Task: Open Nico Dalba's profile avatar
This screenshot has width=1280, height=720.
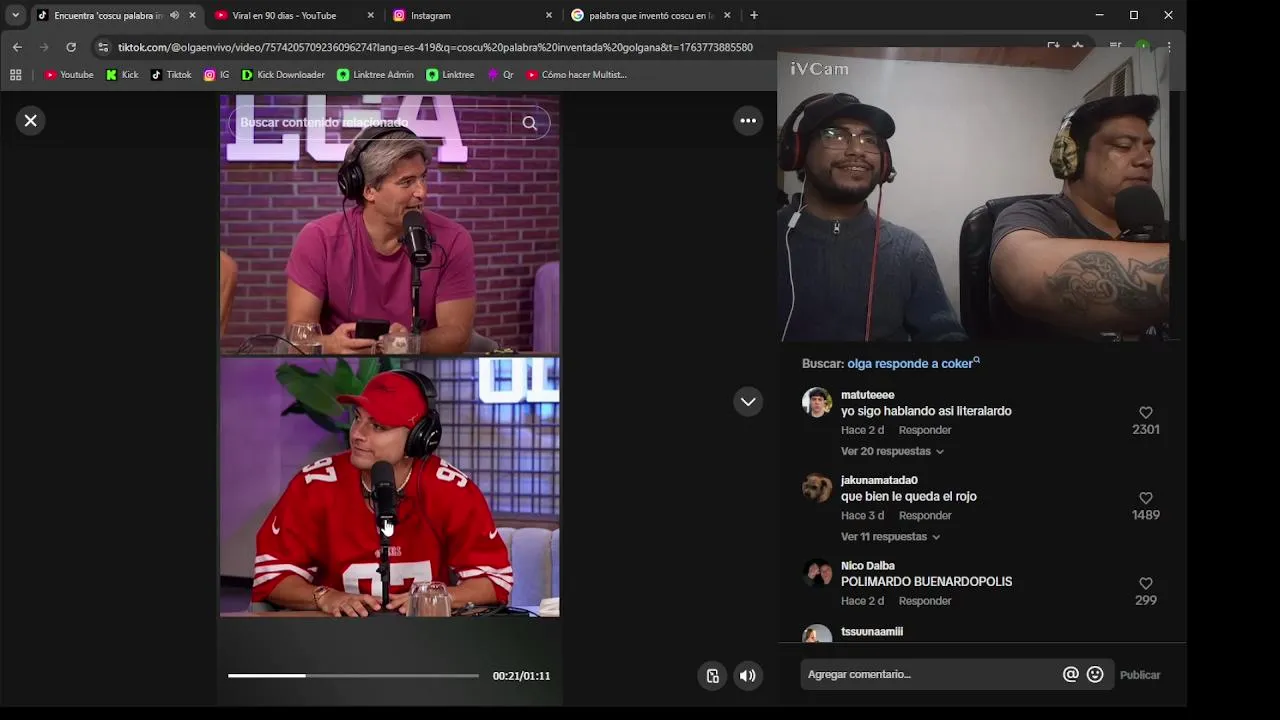Action: (817, 573)
